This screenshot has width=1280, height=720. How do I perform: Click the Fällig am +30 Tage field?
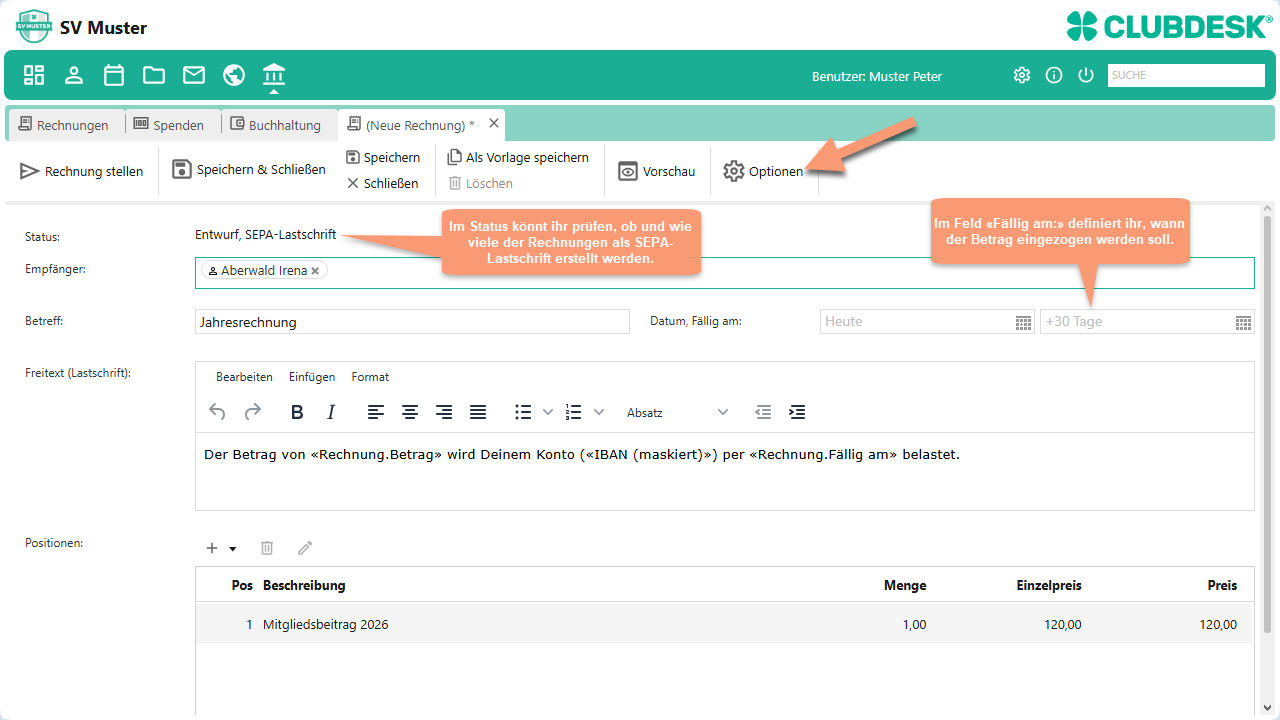[1147, 322]
